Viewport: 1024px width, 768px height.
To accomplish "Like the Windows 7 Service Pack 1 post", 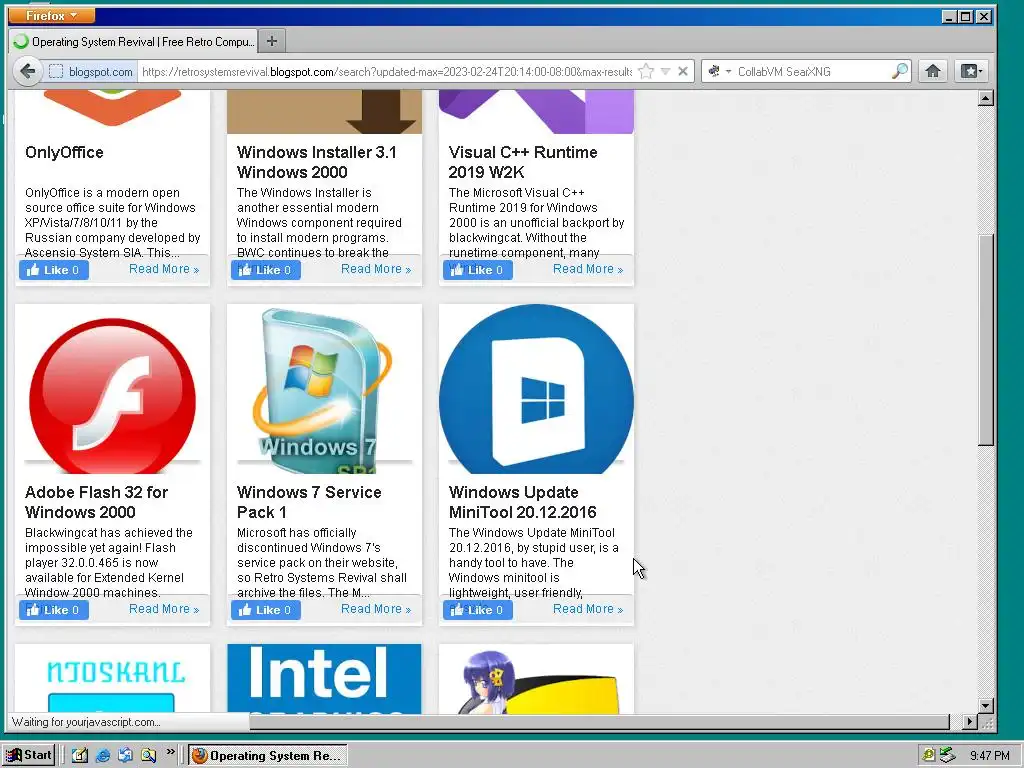I will coord(266,610).
